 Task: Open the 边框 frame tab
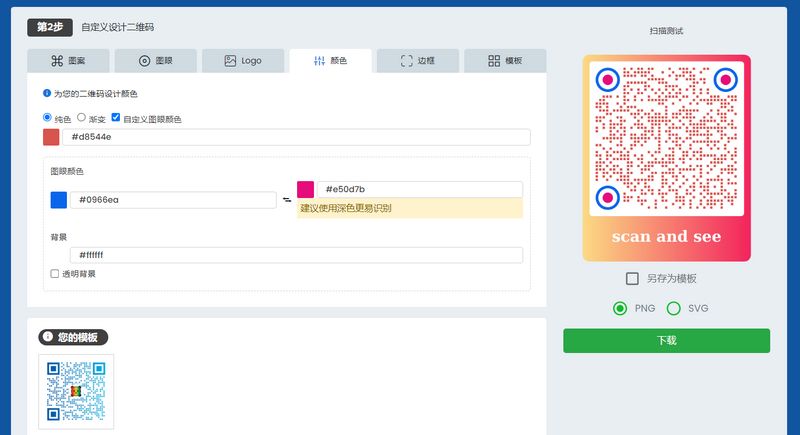[x=418, y=61]
